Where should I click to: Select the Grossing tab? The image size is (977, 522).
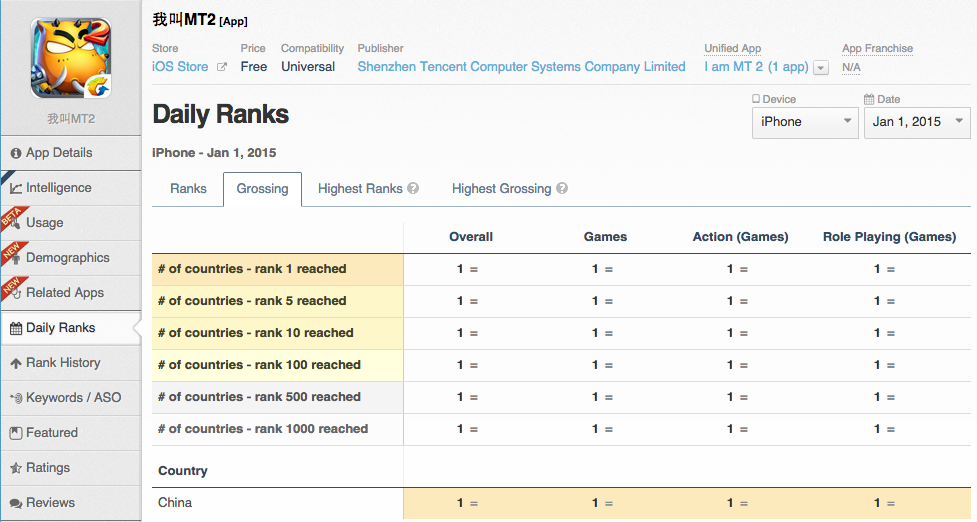pos(262,189)
